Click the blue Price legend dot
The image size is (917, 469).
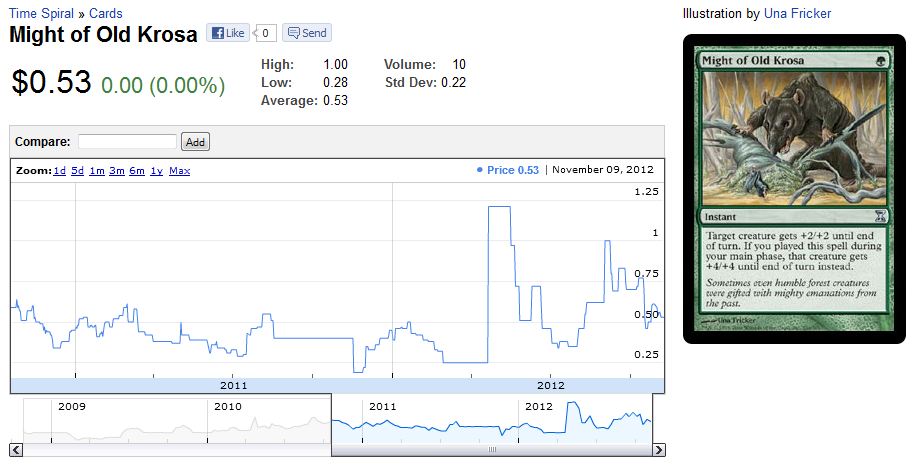[x=480, y=170]
